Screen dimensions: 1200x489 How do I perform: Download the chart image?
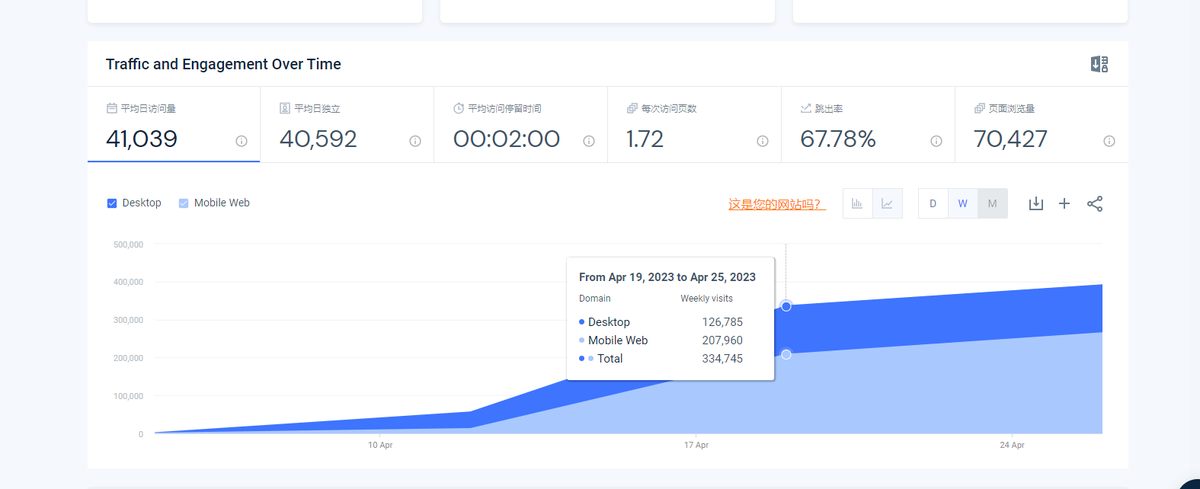pos(1036,203)
